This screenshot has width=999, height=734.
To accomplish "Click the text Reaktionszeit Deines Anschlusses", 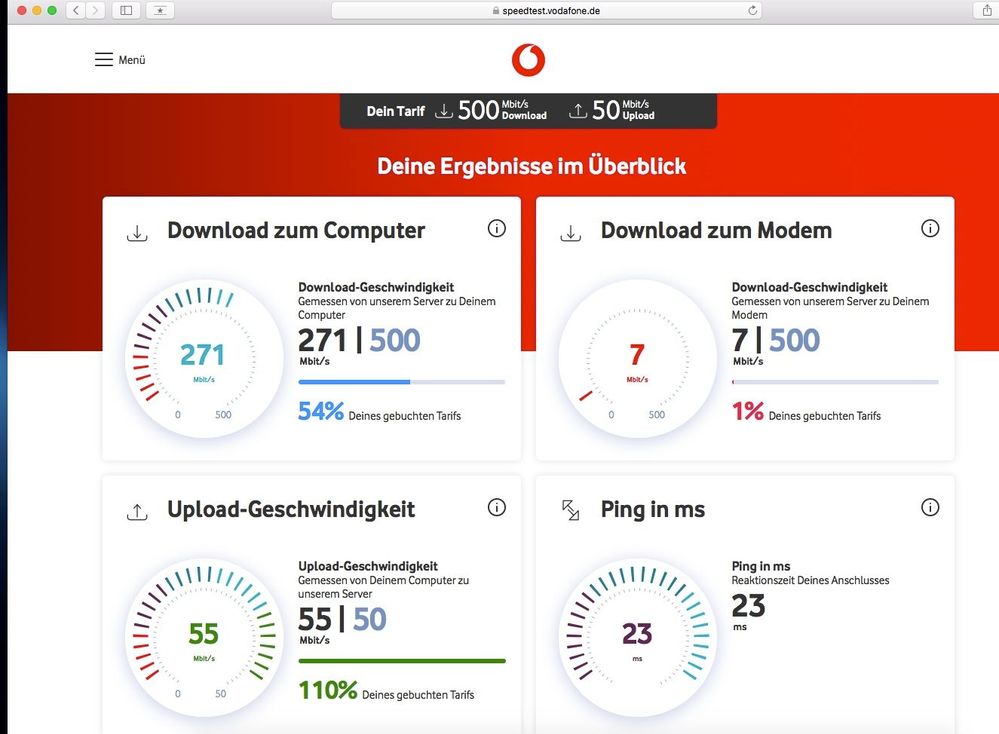I will 810,580.
